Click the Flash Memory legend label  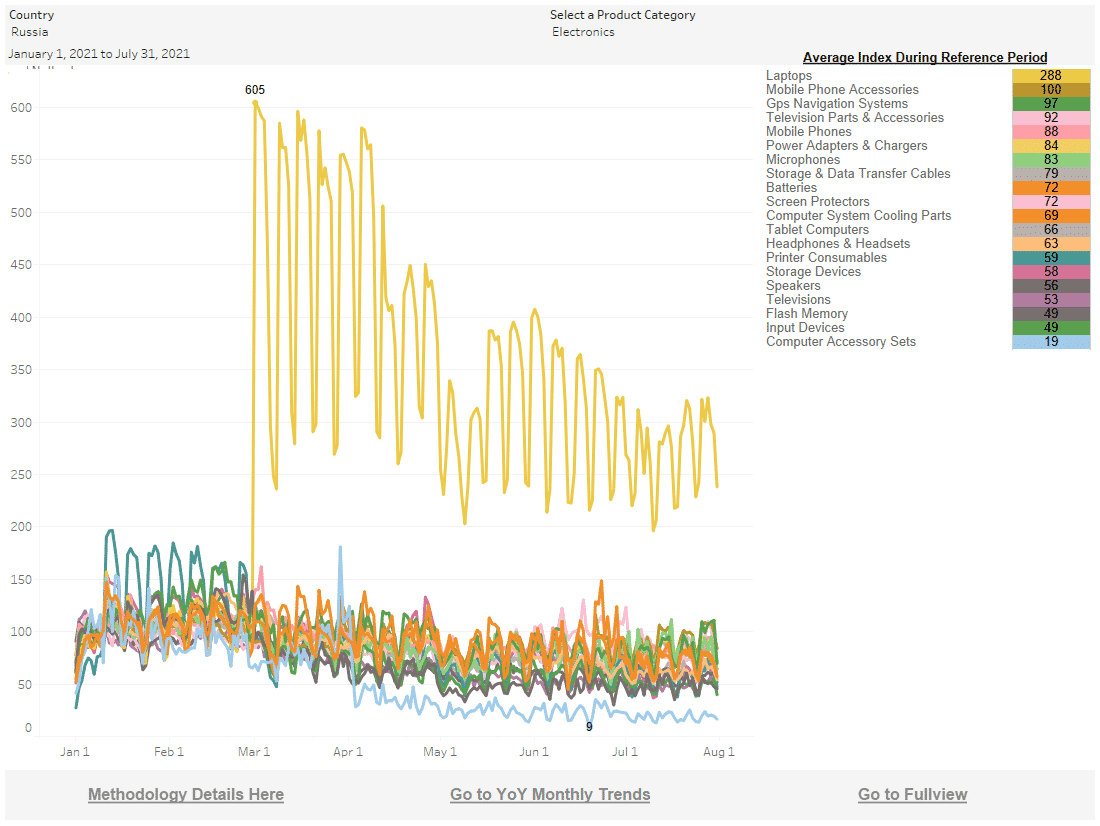pos(809,314)
